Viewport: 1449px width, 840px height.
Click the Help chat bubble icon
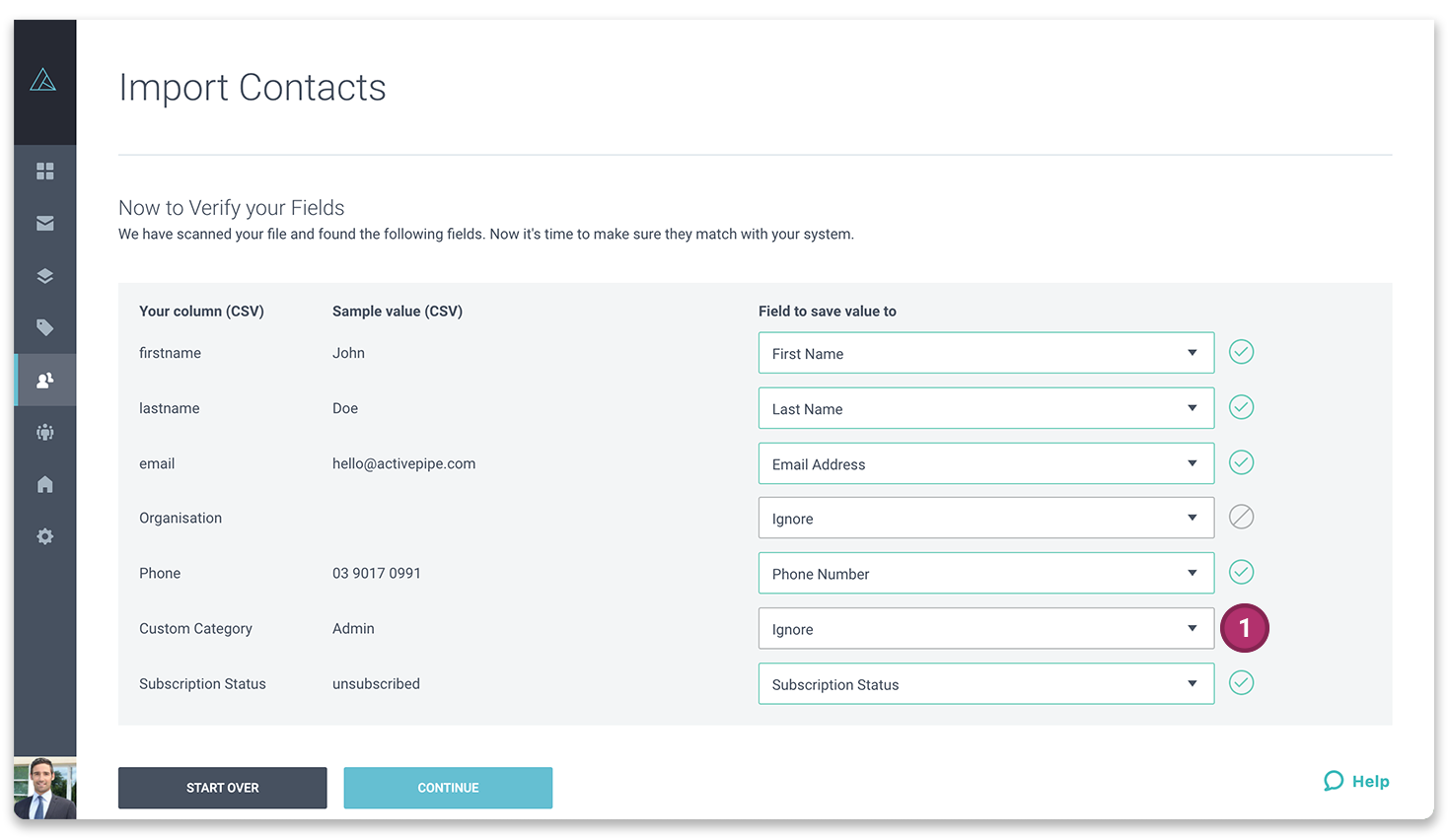(x=1334, y=781)
